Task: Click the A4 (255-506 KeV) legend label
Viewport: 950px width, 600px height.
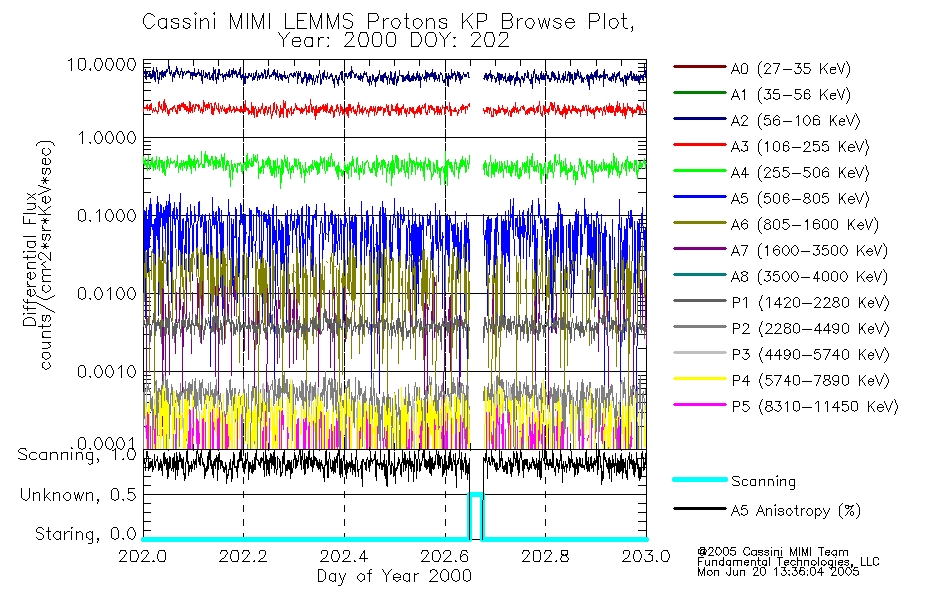Action: [800, 173]
